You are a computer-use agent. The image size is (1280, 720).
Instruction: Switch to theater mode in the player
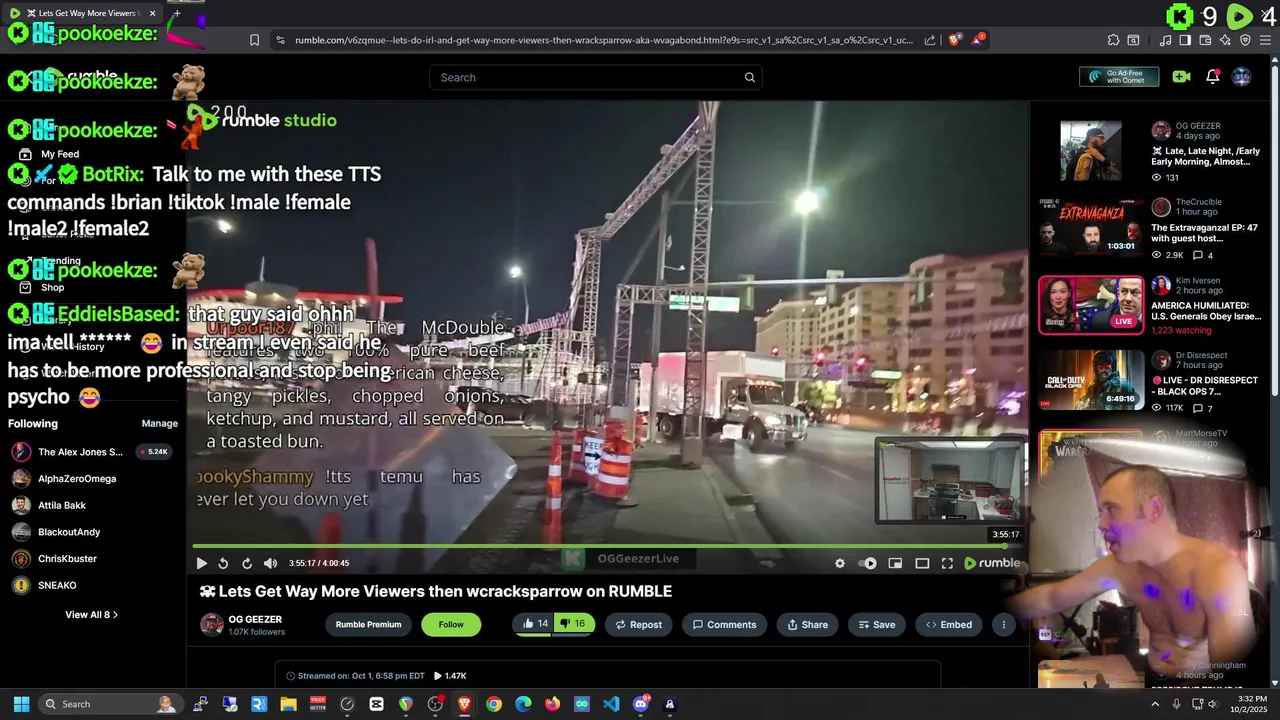922,563
